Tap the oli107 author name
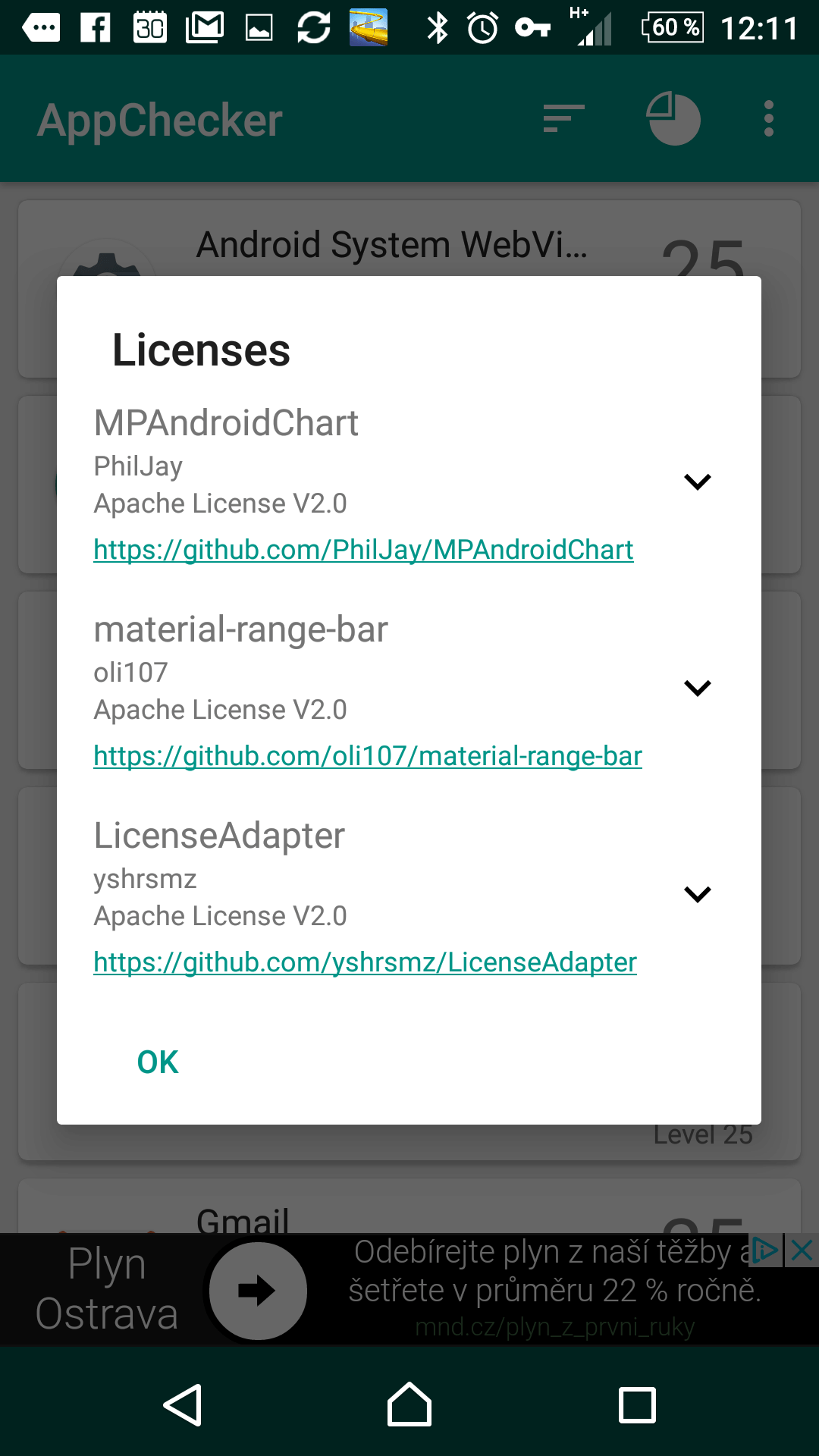The height and width of the screenshot is (1456, 819). pos(130,672)
